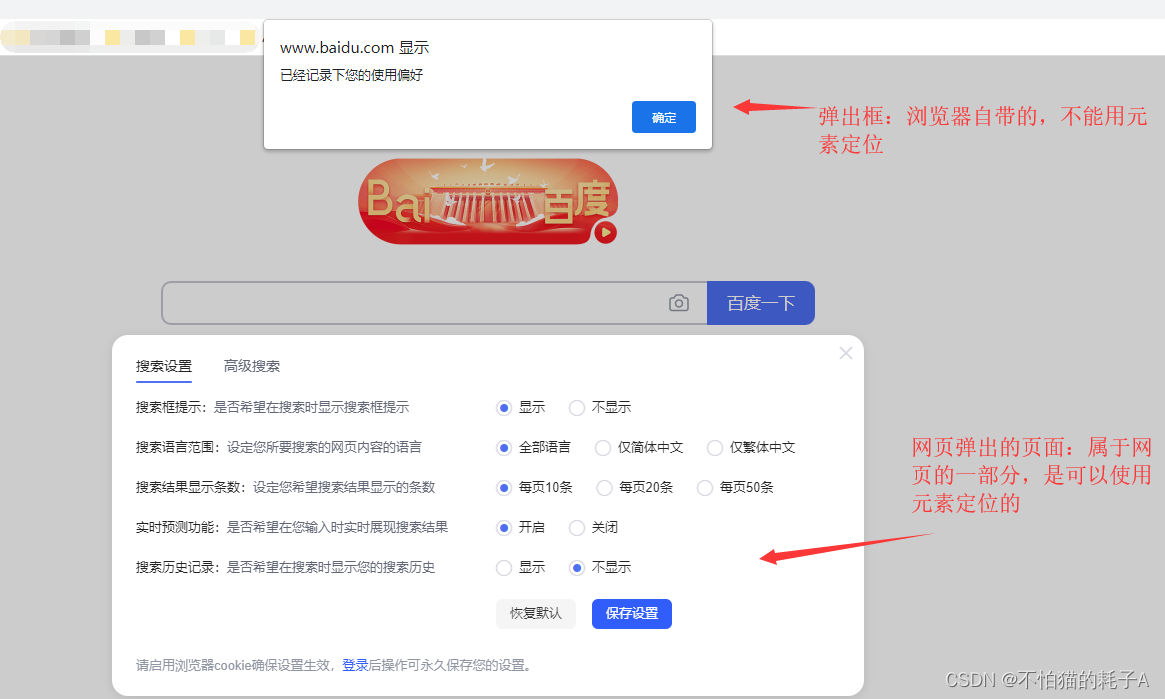Image resolution: width=1165 pixels, height=699 pixels.
Task: Open the 登录 link in the cookie notice
Action: click(x=355, y=666)
